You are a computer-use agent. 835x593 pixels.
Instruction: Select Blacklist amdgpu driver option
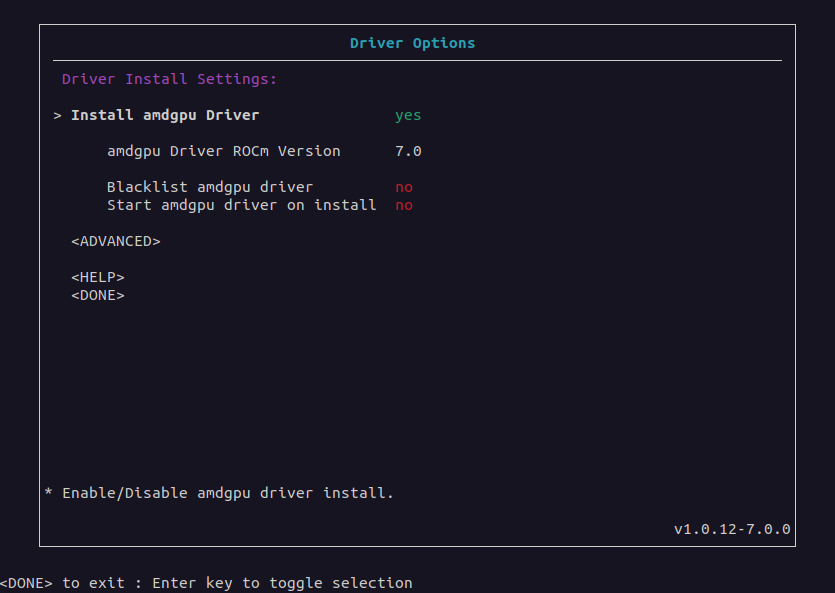coord(210,187)
